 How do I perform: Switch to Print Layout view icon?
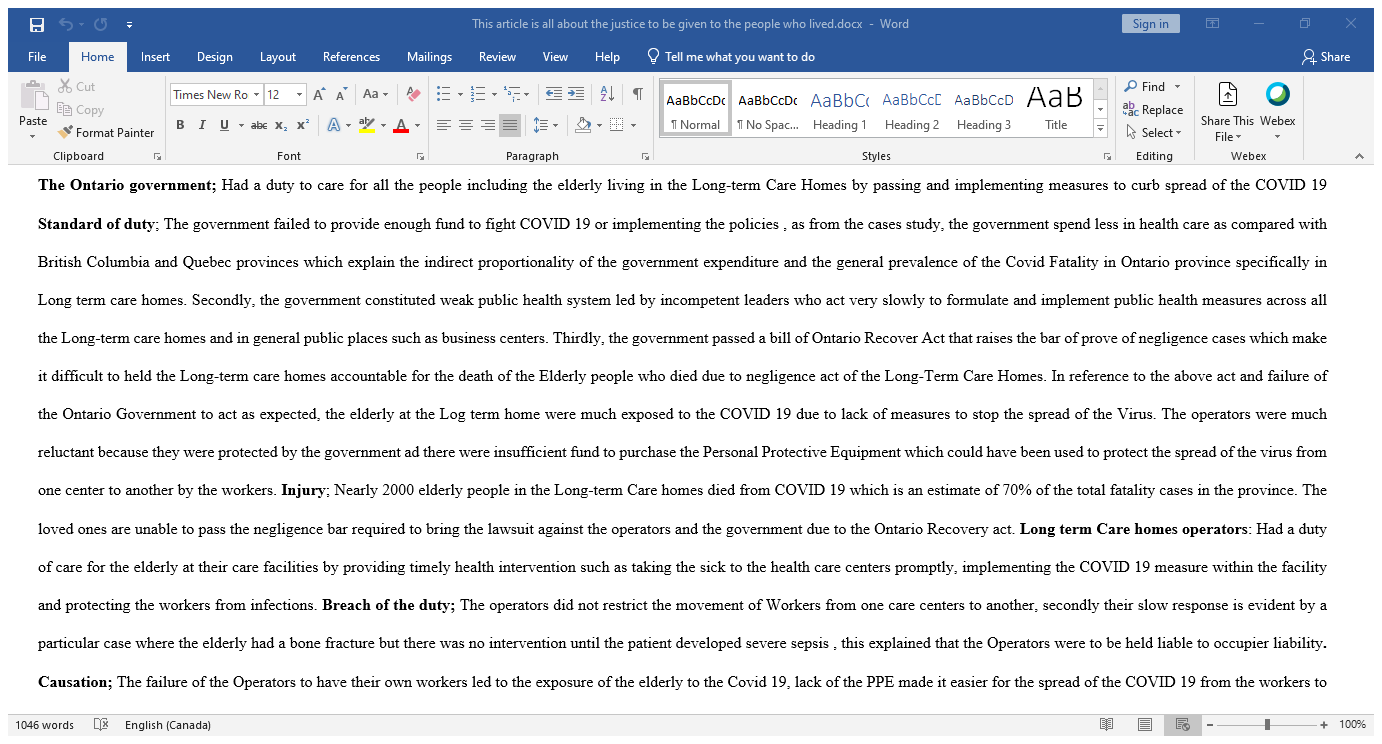1145,725
